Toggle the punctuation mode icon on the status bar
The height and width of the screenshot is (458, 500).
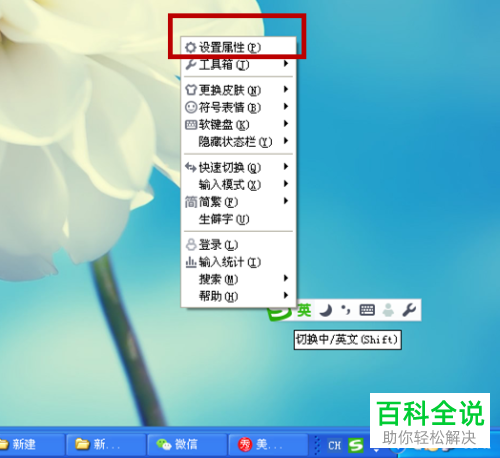[x=346, y=310]
